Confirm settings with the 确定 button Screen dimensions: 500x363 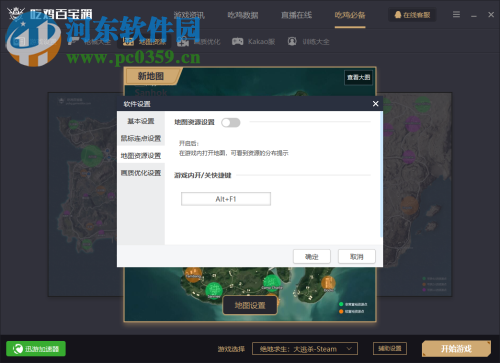312,257
